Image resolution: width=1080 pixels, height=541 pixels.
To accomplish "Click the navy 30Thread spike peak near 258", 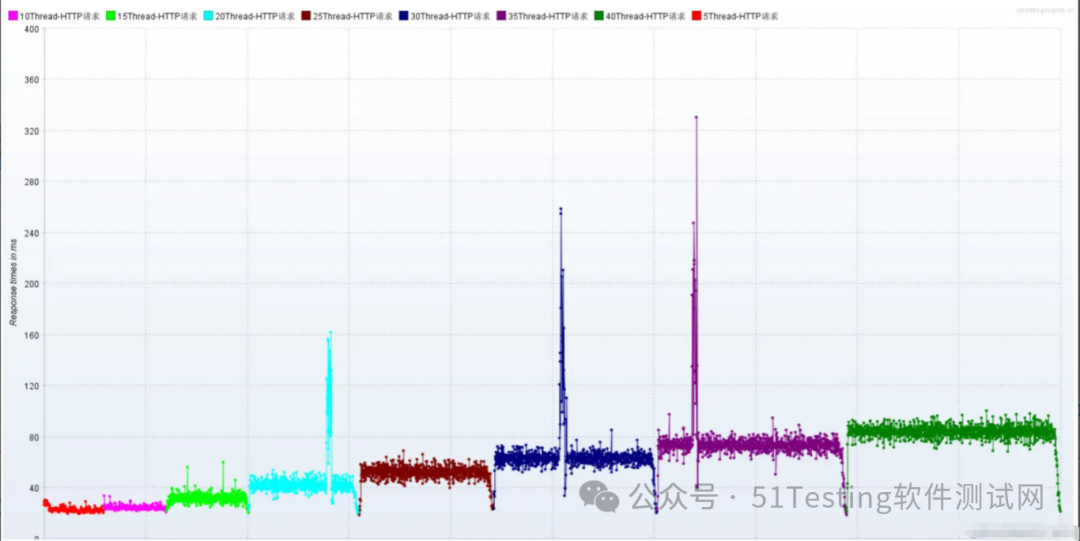I will pos(561,209).
